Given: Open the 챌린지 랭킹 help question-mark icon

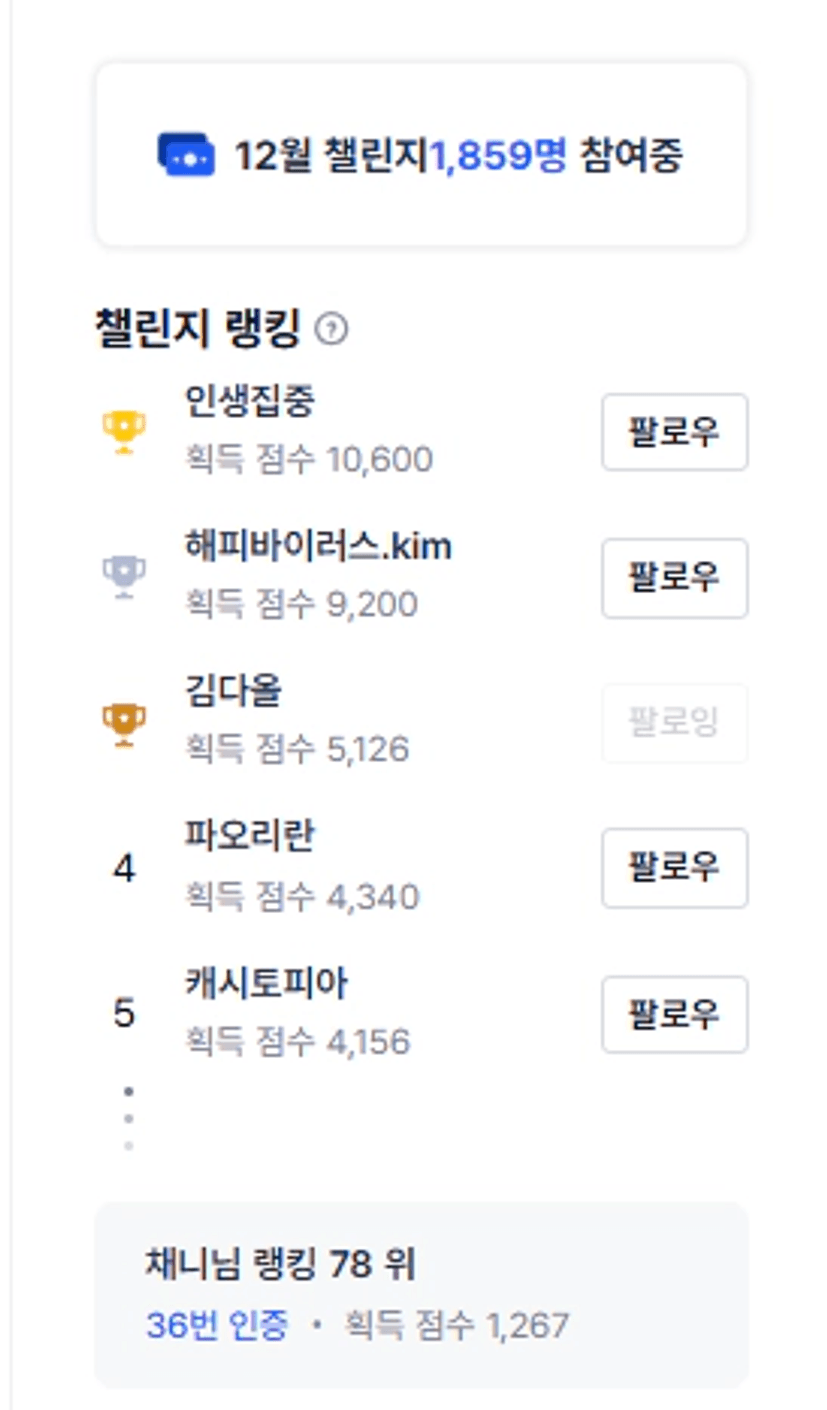Looking at the screenshot, I should pyautogui.click(x=331, y=329).
